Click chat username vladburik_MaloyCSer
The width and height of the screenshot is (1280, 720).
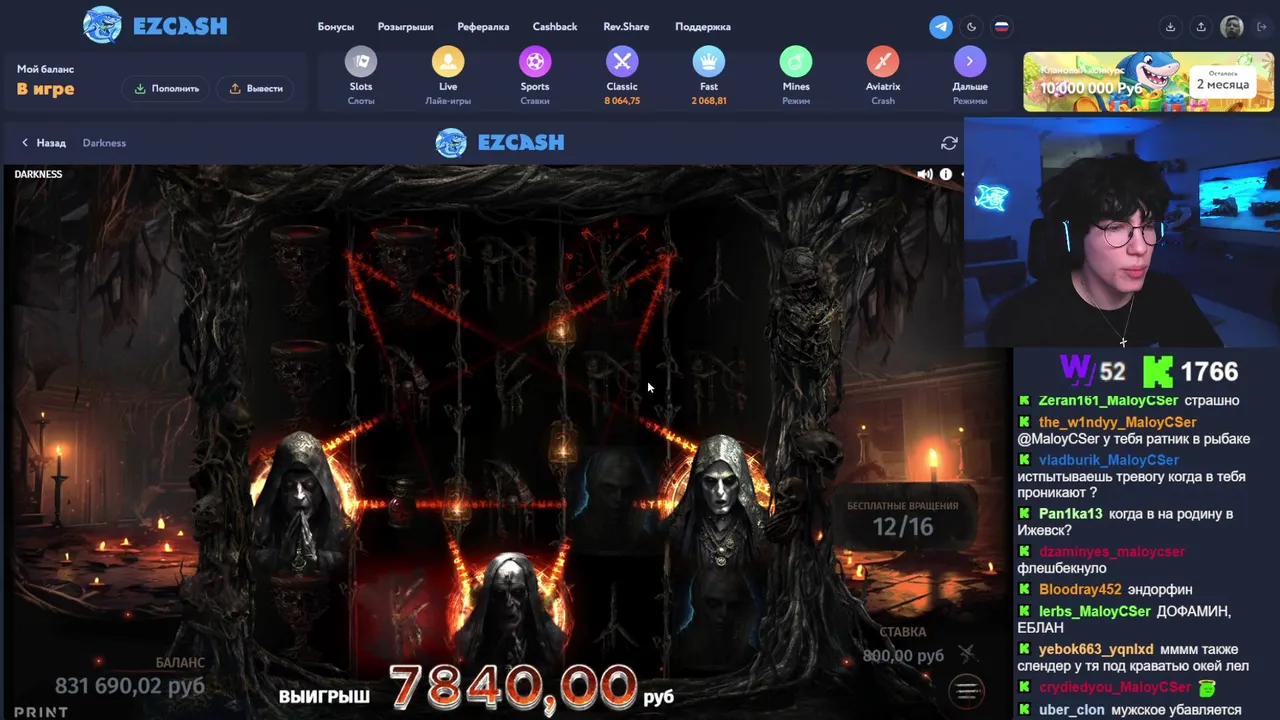point(1108,460)
